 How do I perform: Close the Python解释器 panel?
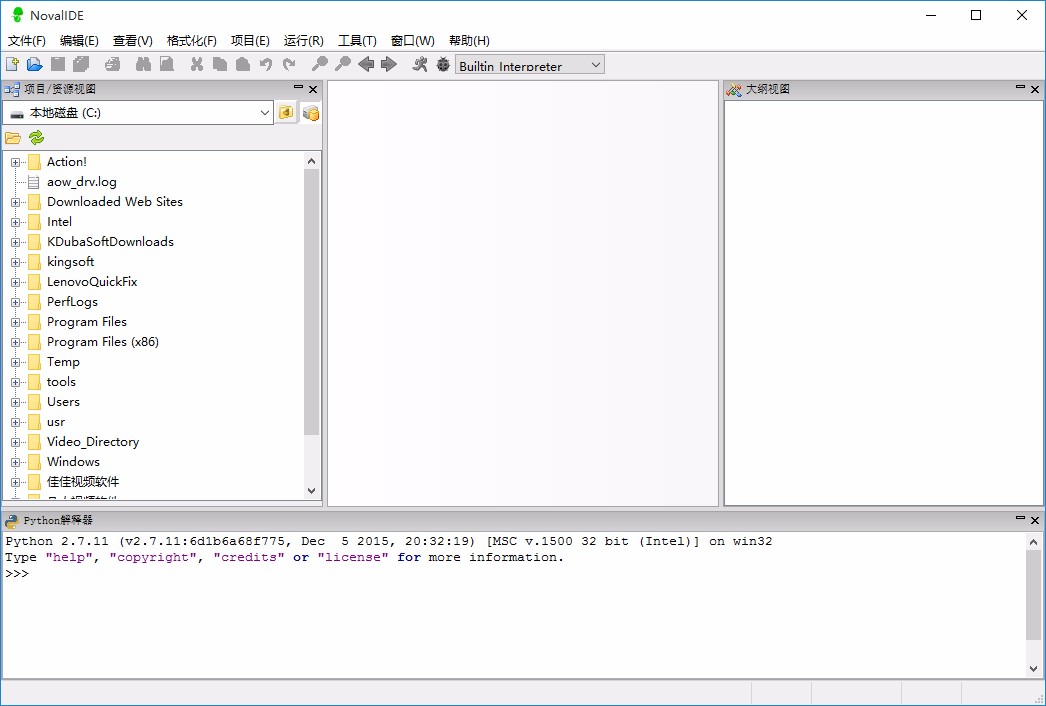[1035, 520]
